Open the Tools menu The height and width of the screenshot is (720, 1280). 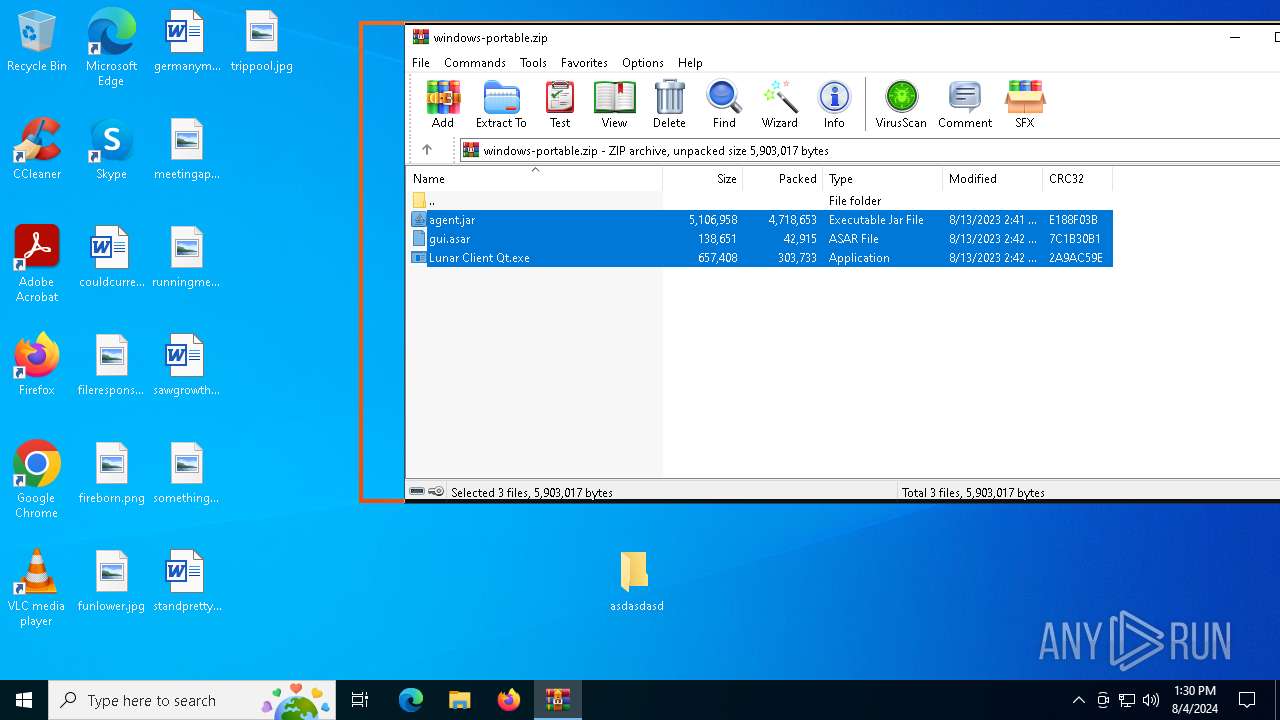coord(533,62)
